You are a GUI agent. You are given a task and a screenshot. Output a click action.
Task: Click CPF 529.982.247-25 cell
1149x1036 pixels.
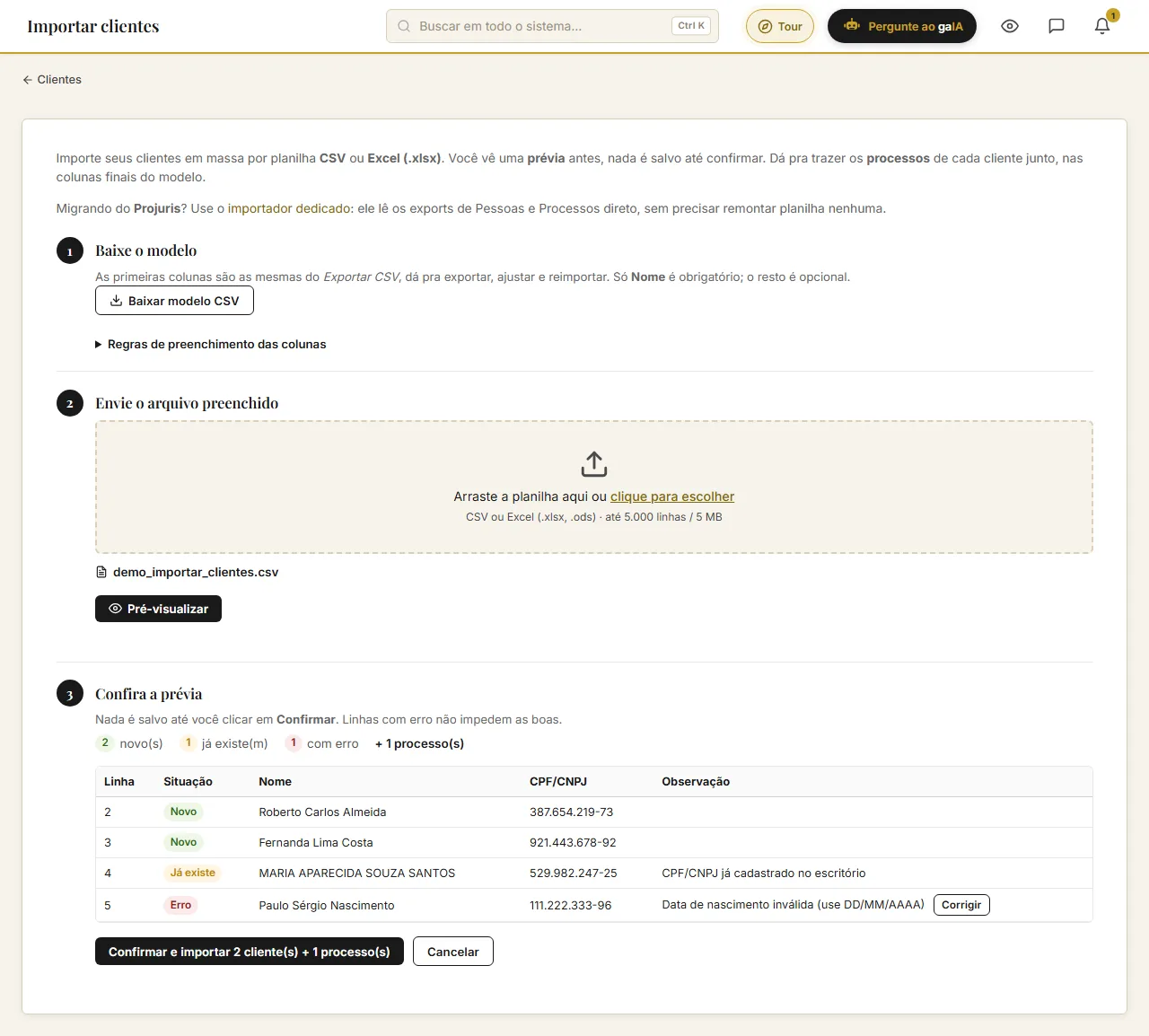point(574,874)
